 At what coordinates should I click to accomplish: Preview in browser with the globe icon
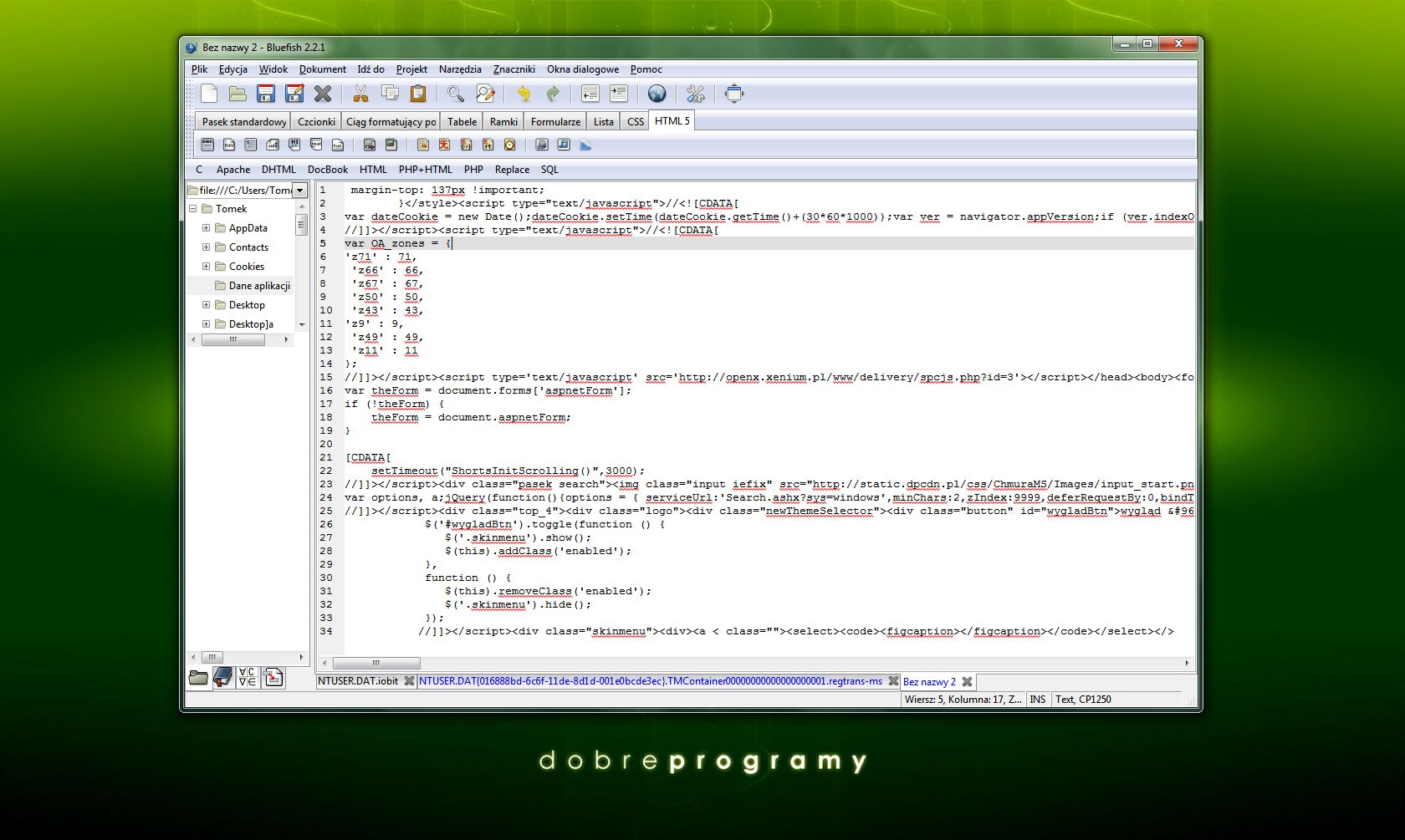pyautogui.click(x=657, y=94)
